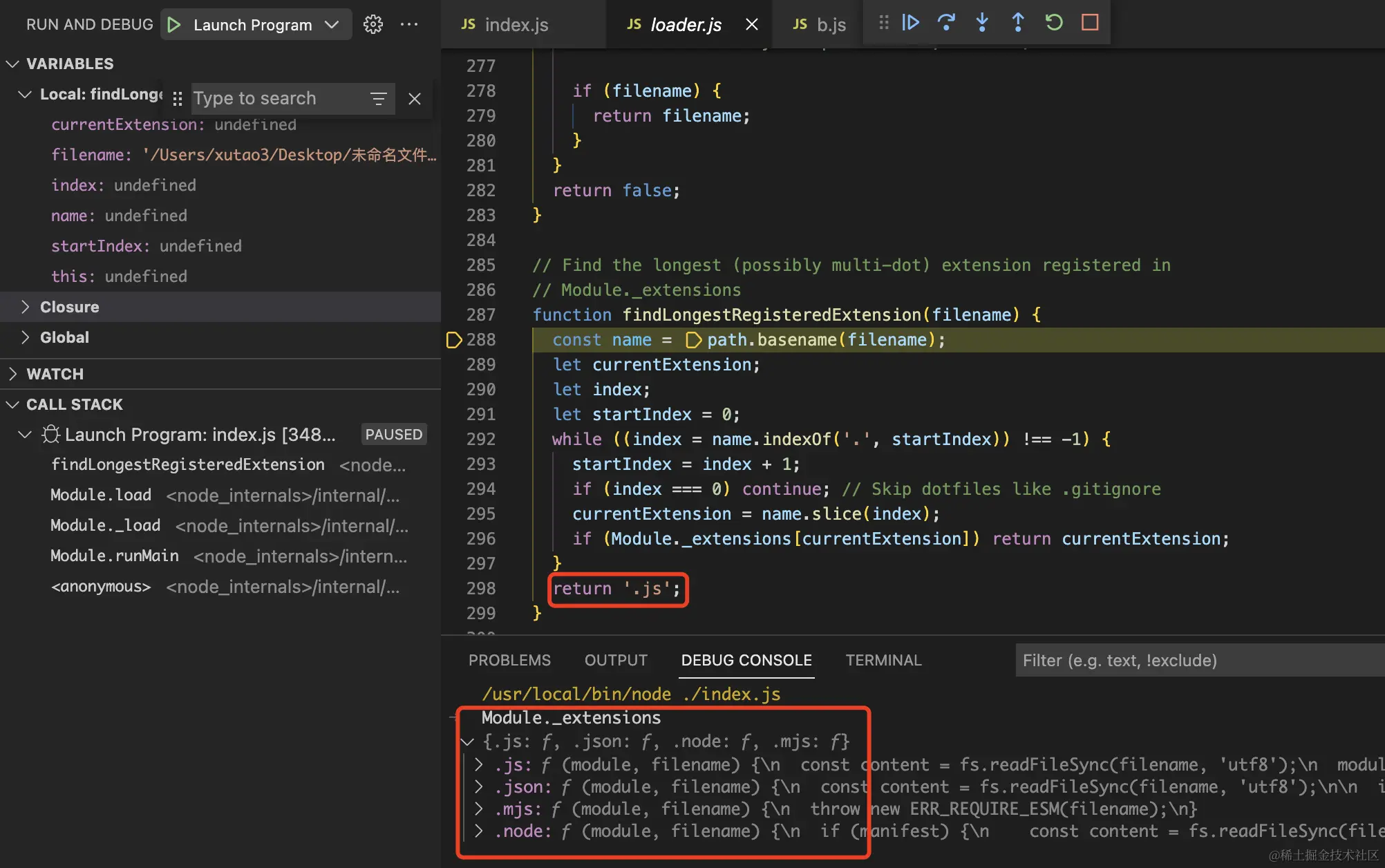Image resolution: width=1385 pixels, height=868 pixels.
Task: Open the PROBLEMS panel tab
Action: (509, 661)
